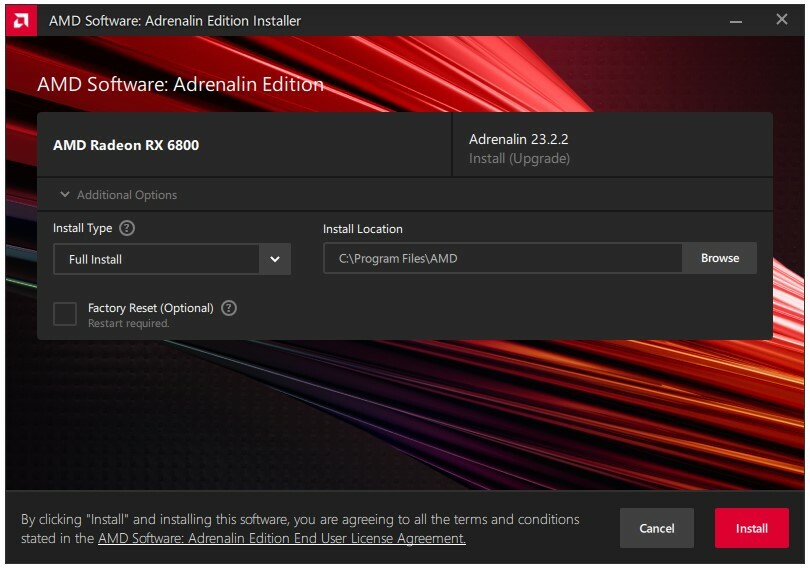
Task: Click the Install Type dropdown arrow
Action: point(275,259)
